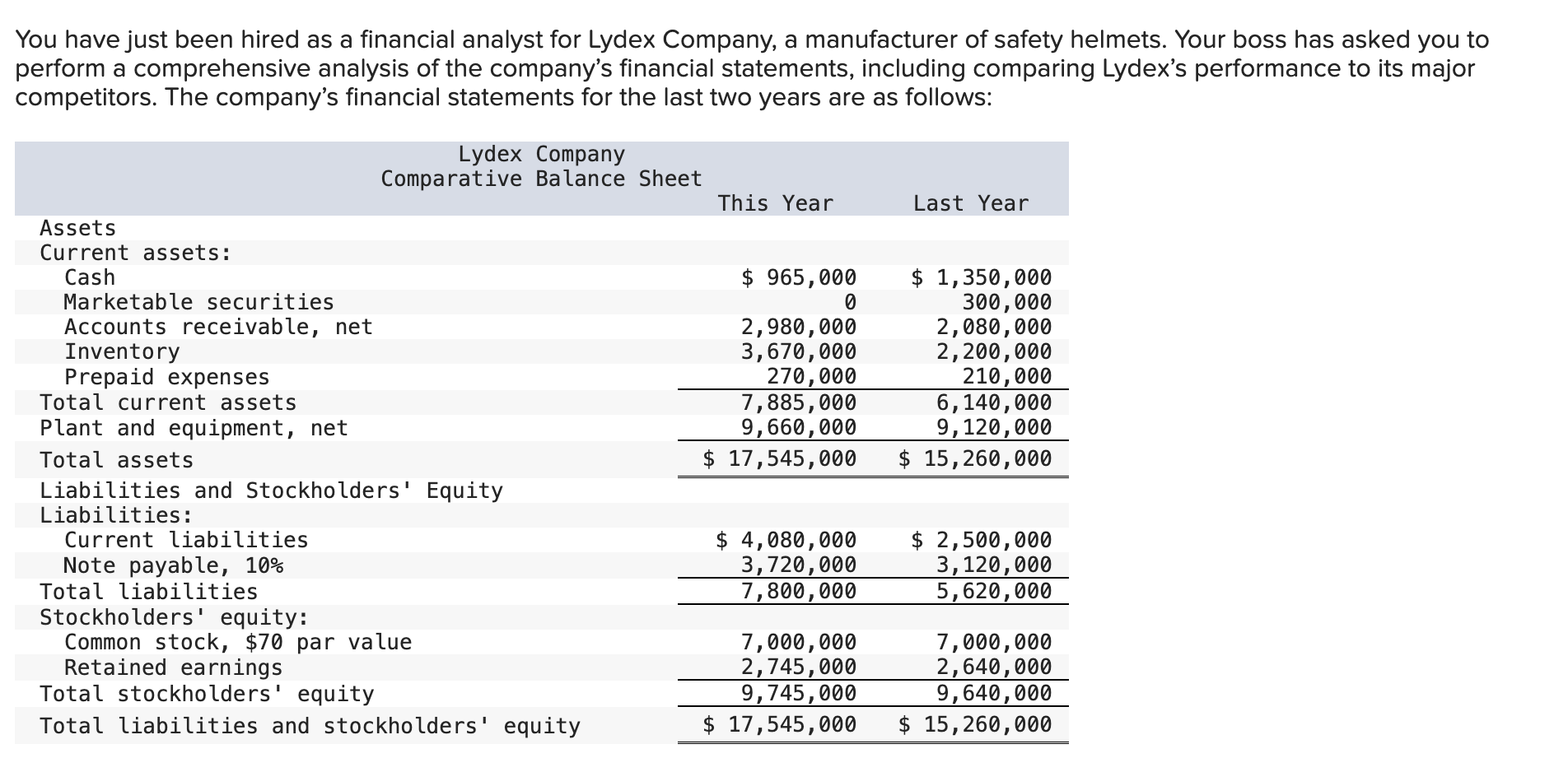
Task: Click Inventory this year value 3,670,000
Action: pyautogui.click(x=799, y=351)
